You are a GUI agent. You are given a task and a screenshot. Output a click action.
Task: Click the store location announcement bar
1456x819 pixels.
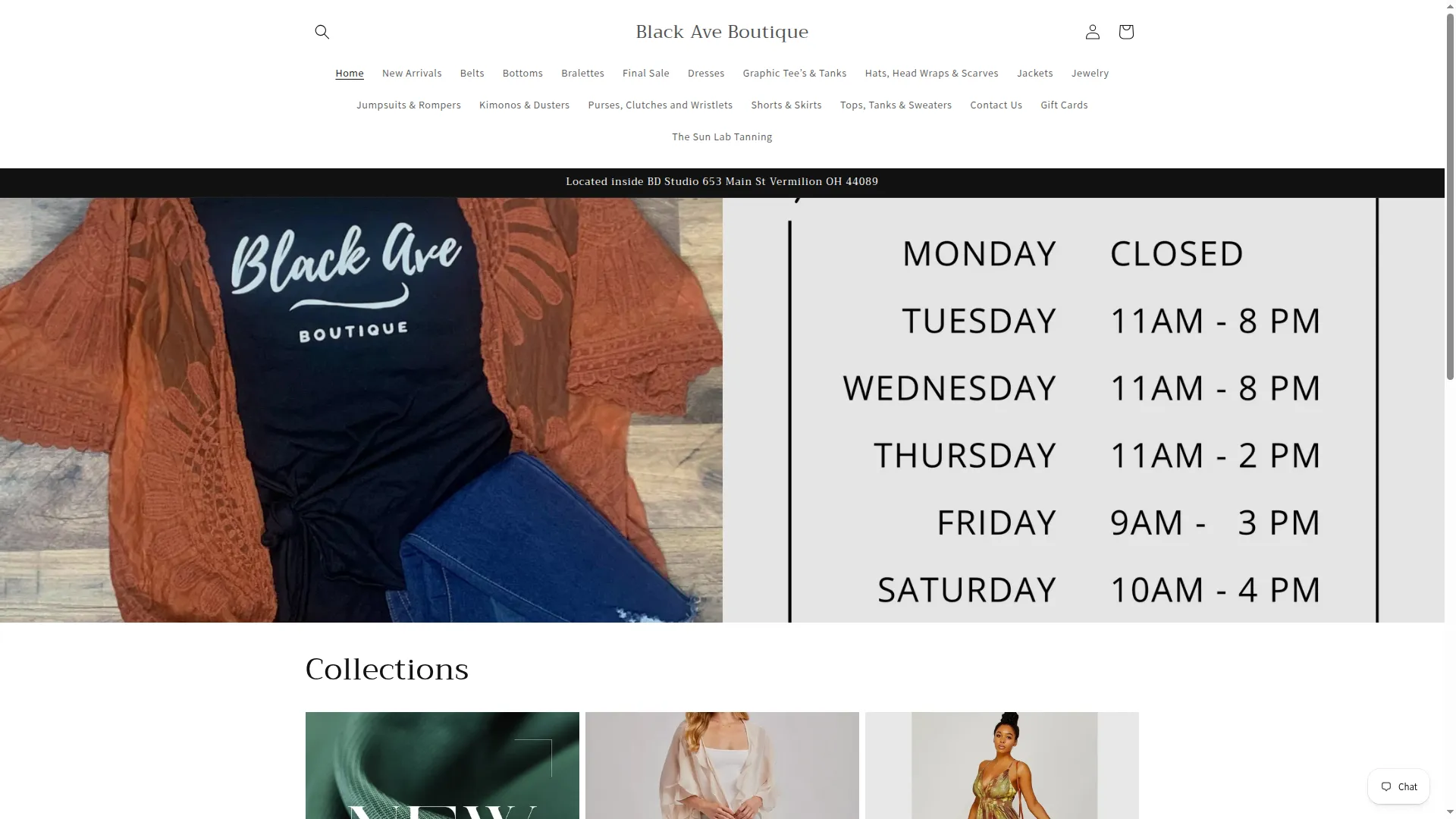(722, 182)
